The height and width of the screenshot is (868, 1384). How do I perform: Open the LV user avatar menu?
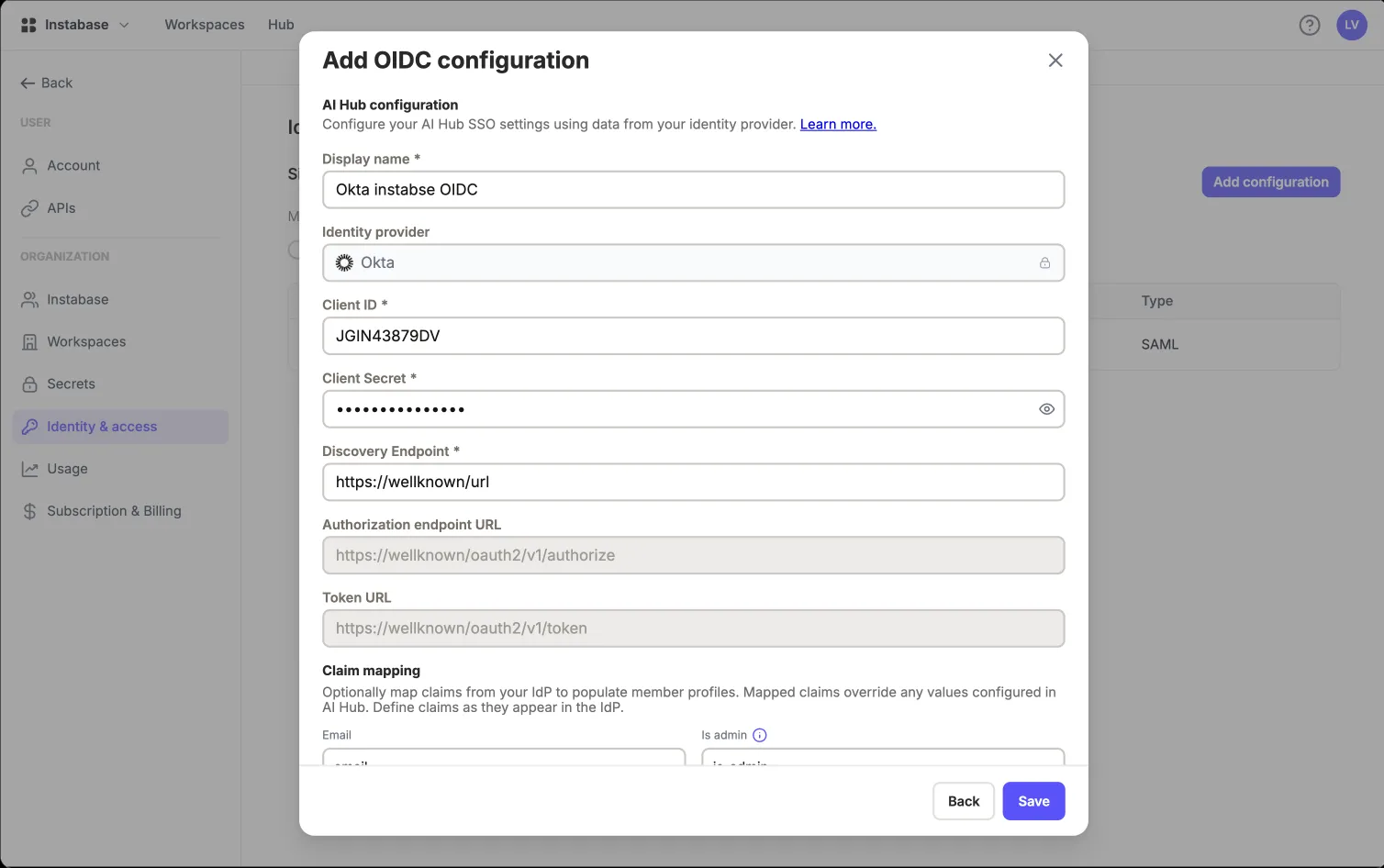[1352, 25]
